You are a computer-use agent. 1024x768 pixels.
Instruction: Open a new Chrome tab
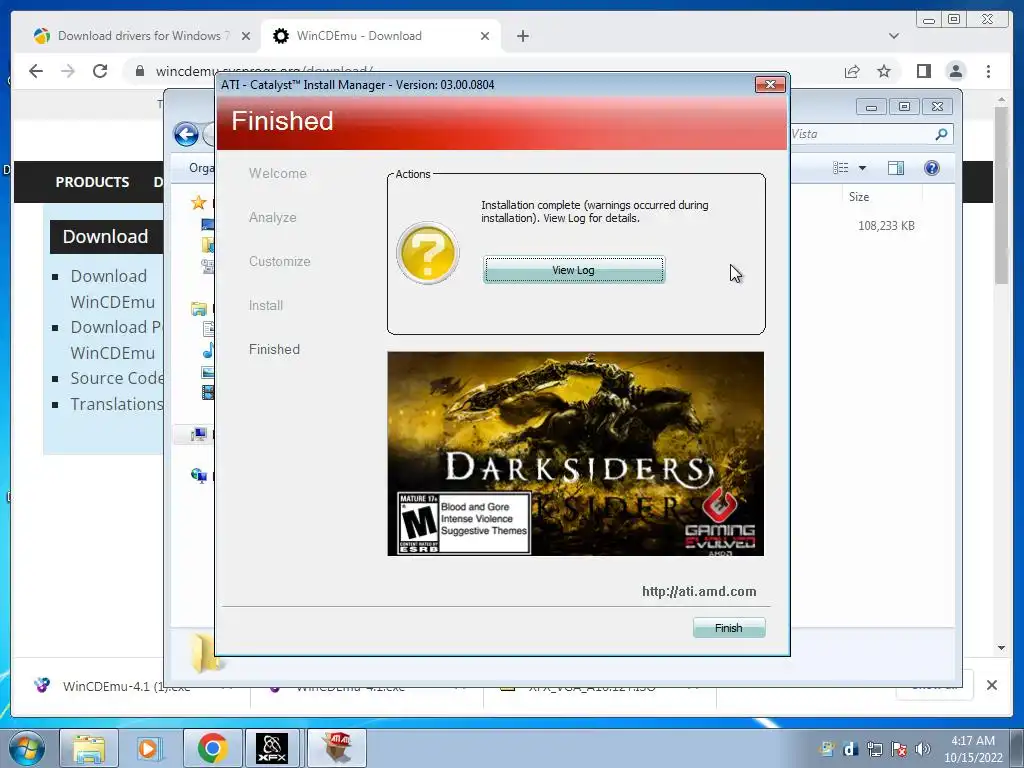522,36
